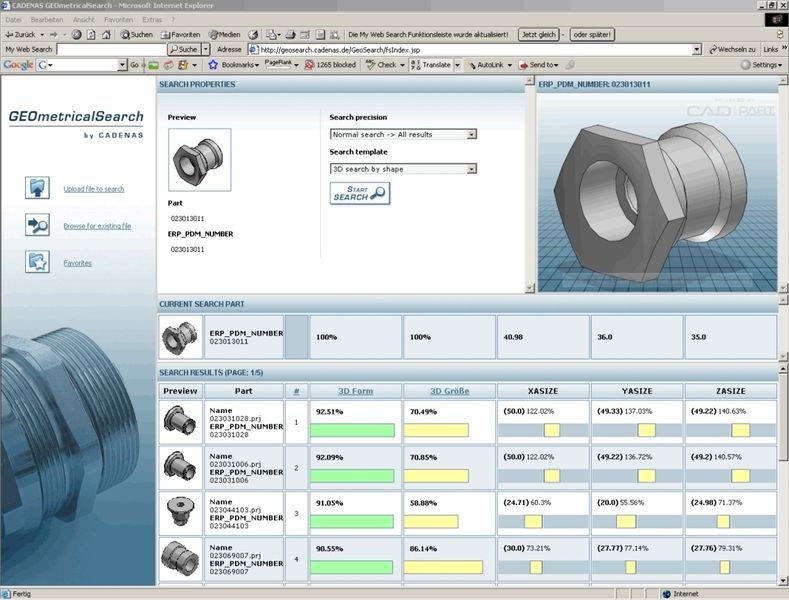Click the Browse for existing file icon
The height and width of the screenshot is (600, 789).
[x=37, y=225]
